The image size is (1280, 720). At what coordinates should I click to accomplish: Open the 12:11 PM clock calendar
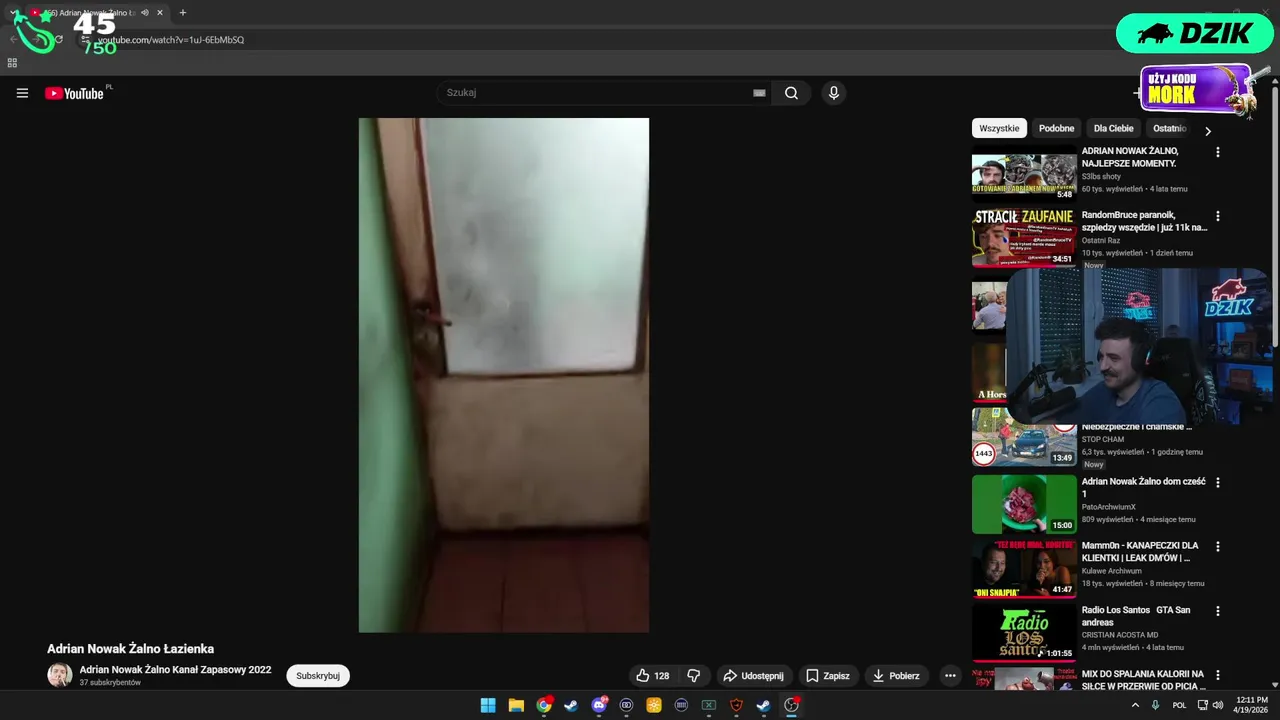[x=1251, y=705]
